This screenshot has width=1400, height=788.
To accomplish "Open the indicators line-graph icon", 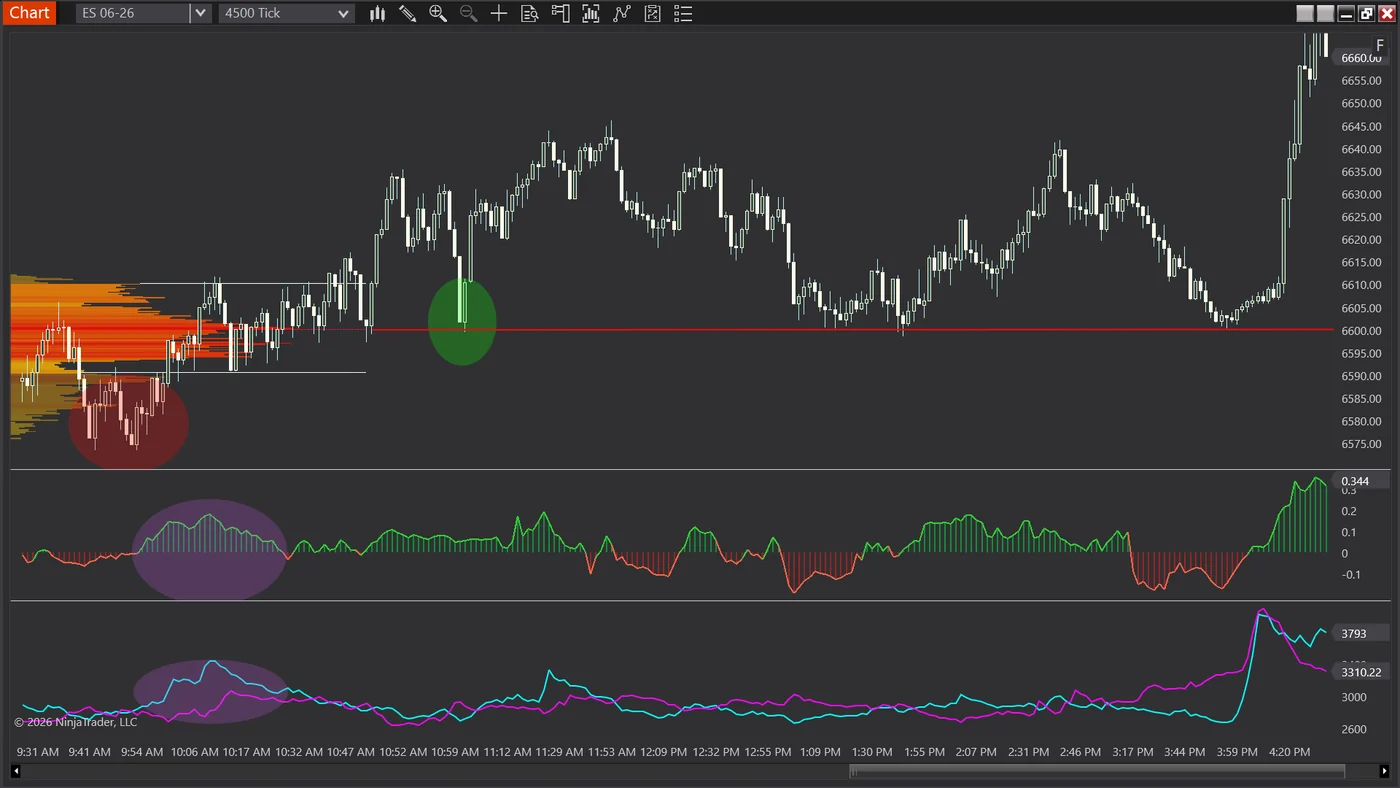I will click(x=622, y=13).
